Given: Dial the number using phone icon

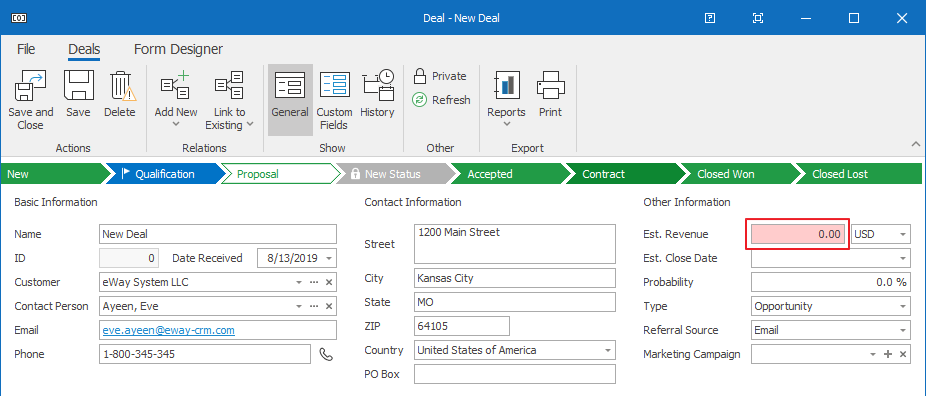Looking at the screenshot, I should pos(326,354).
